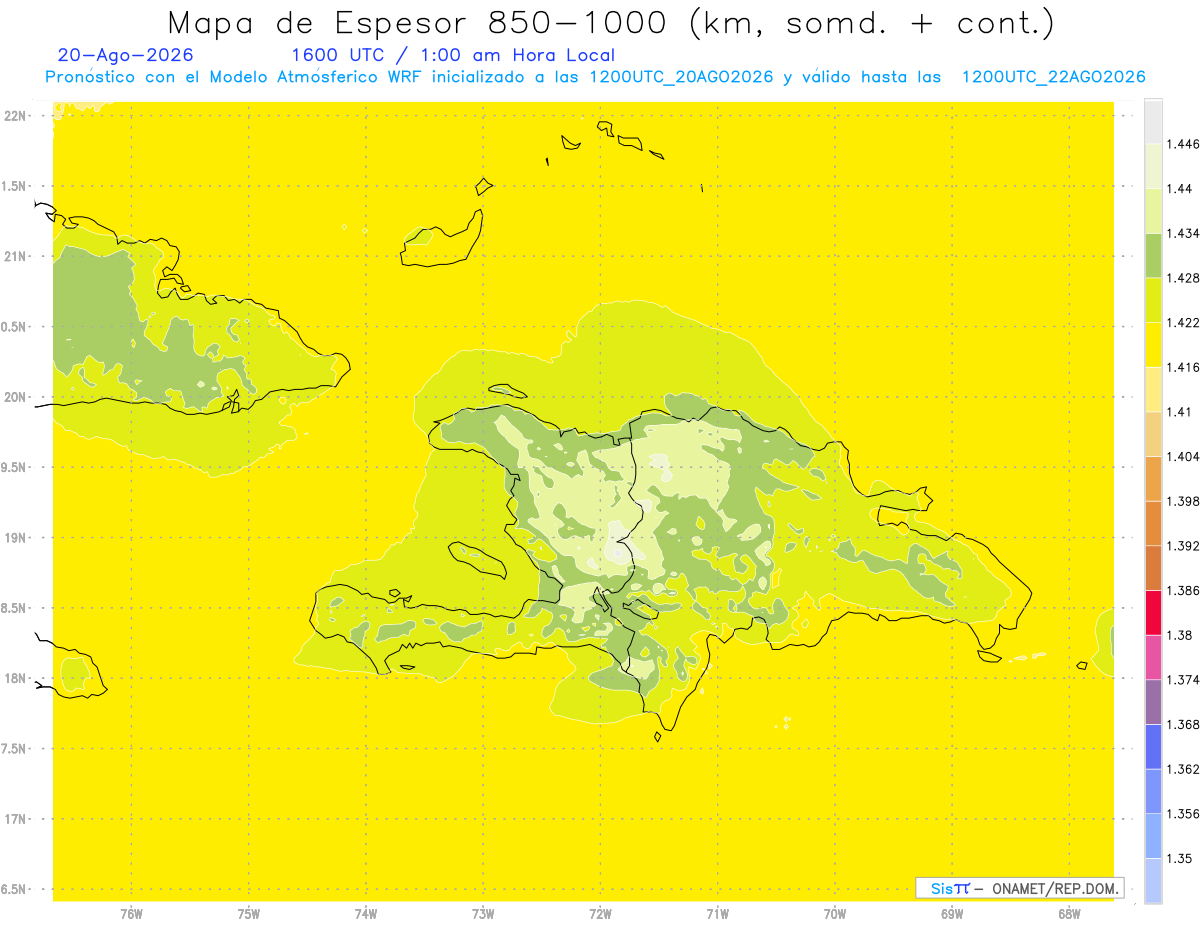Click the longitude label '71W'
Viewport: 1200px width, 927px height.
(x=717, y=914)
